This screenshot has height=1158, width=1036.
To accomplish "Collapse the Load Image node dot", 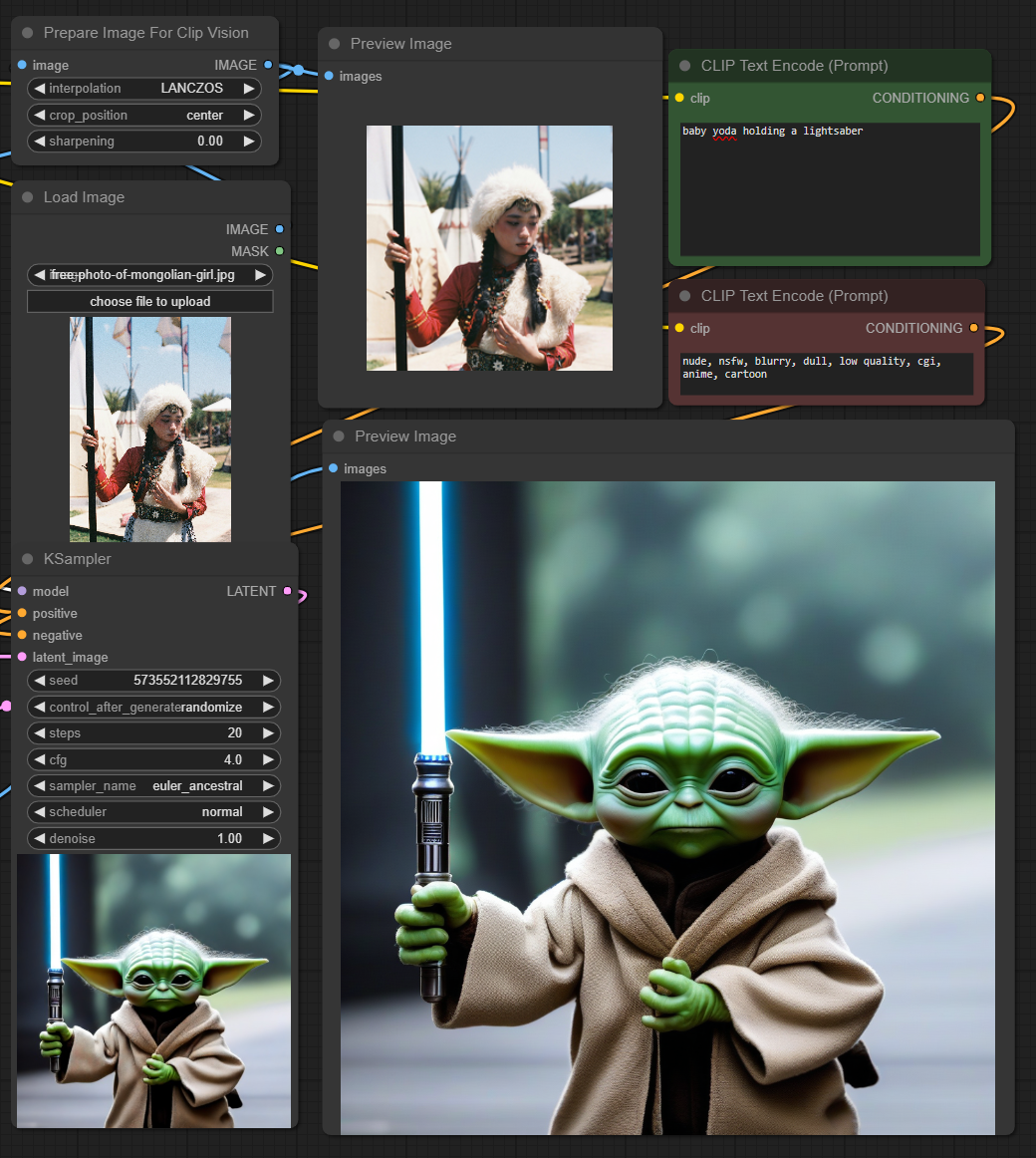I will pyautogui.click(x=28, y=197).
